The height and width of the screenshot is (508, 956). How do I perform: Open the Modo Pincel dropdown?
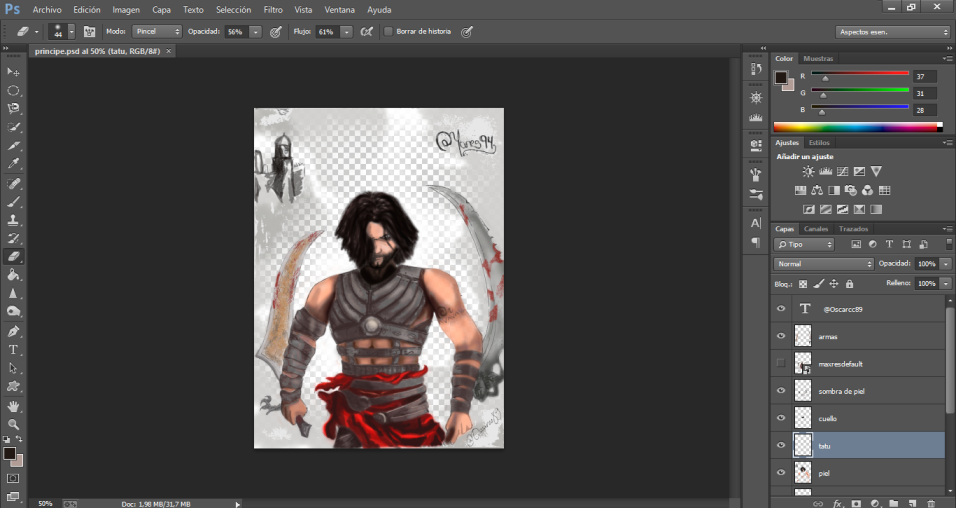pyautogui.click(x=158, y=32)
